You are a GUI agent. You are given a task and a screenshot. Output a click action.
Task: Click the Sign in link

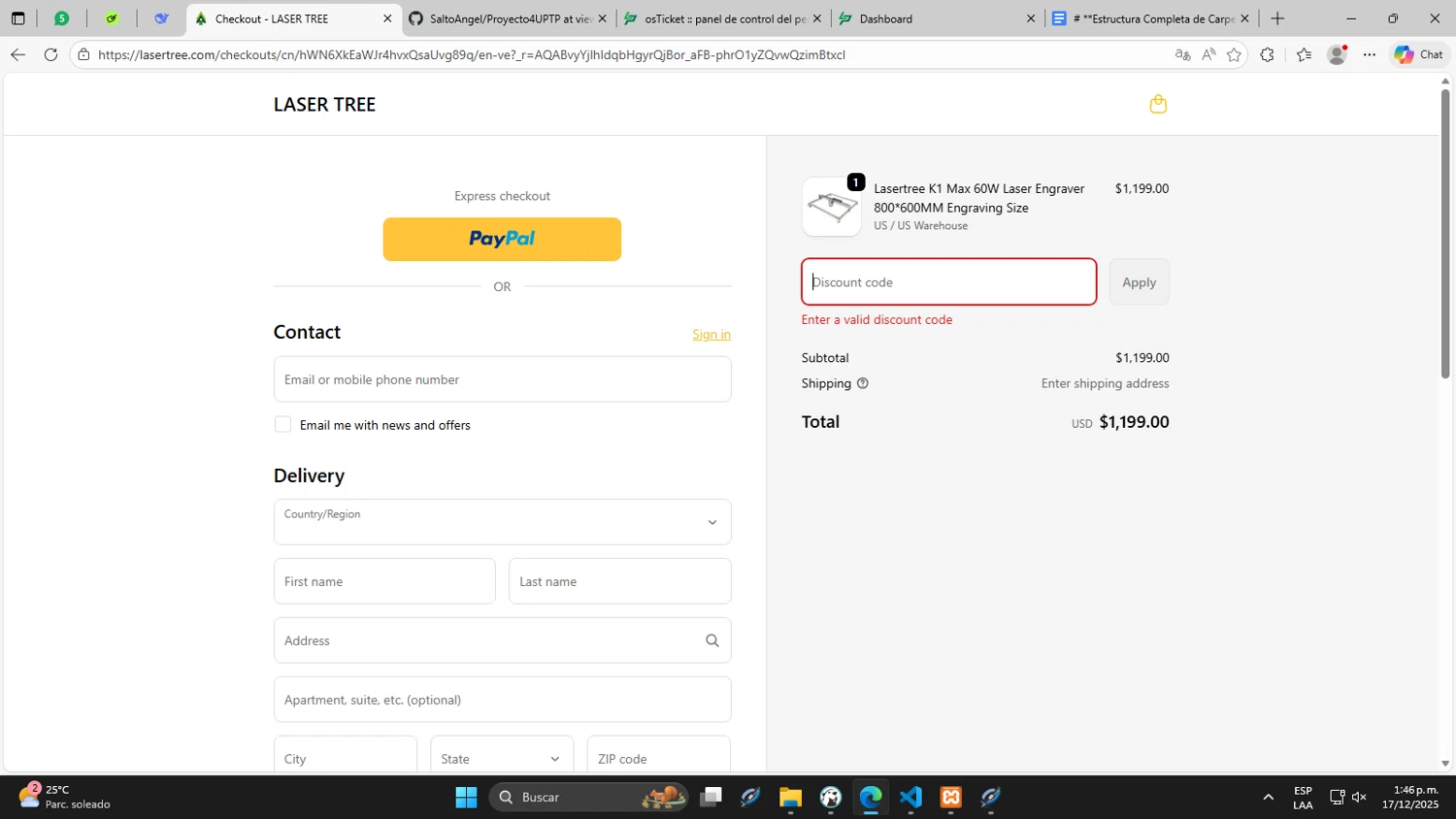coord(711,334)
